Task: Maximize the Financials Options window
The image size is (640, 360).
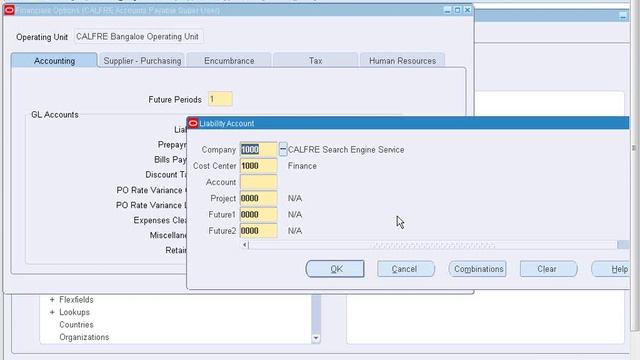Action: click(x=458, y=10)
